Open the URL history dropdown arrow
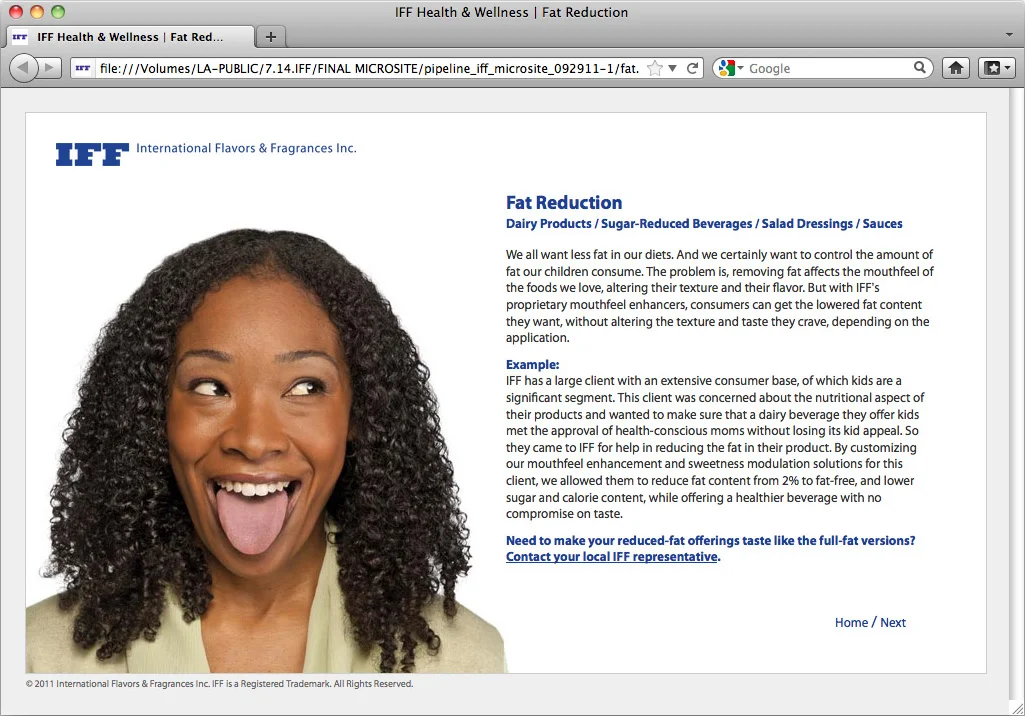Screen dimensions: 1025x716 pos(672,68)
